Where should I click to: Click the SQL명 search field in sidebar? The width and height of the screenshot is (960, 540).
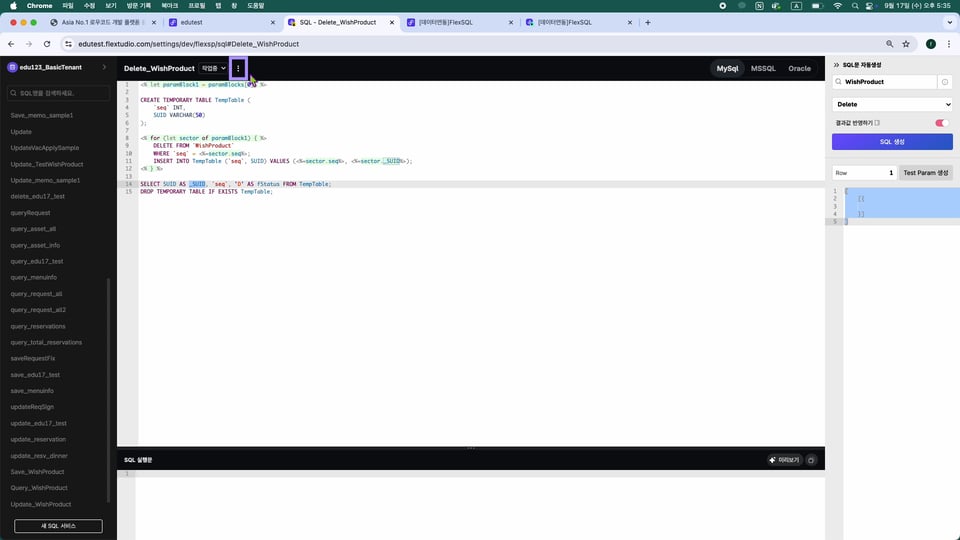click(58, 93)
